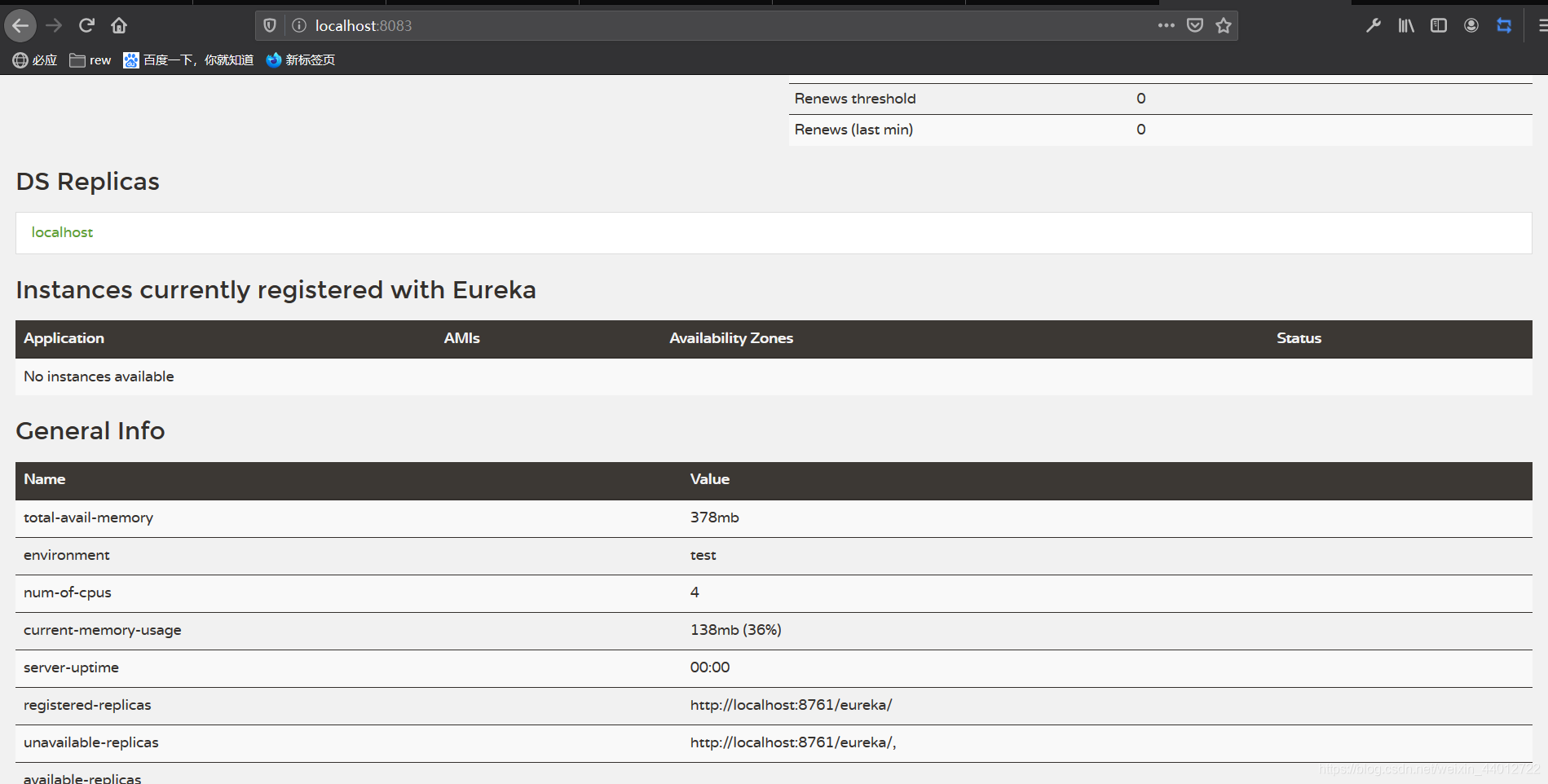The width and height of the screenshot is (1548, 784).
Task: Click the Name column header in General Info
Action: click(44, 479)
